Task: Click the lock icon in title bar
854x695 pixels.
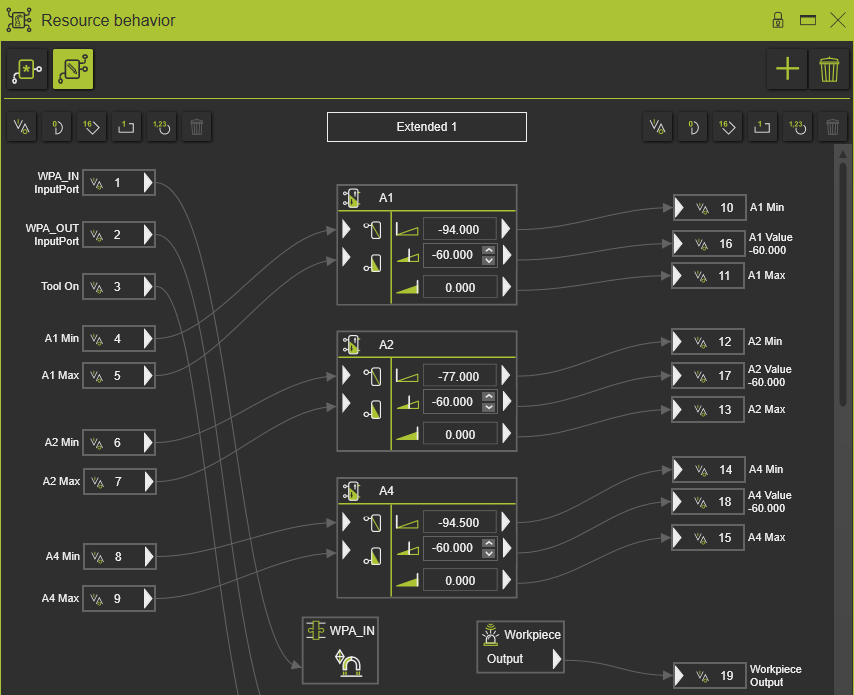Action: coord(777,20)
